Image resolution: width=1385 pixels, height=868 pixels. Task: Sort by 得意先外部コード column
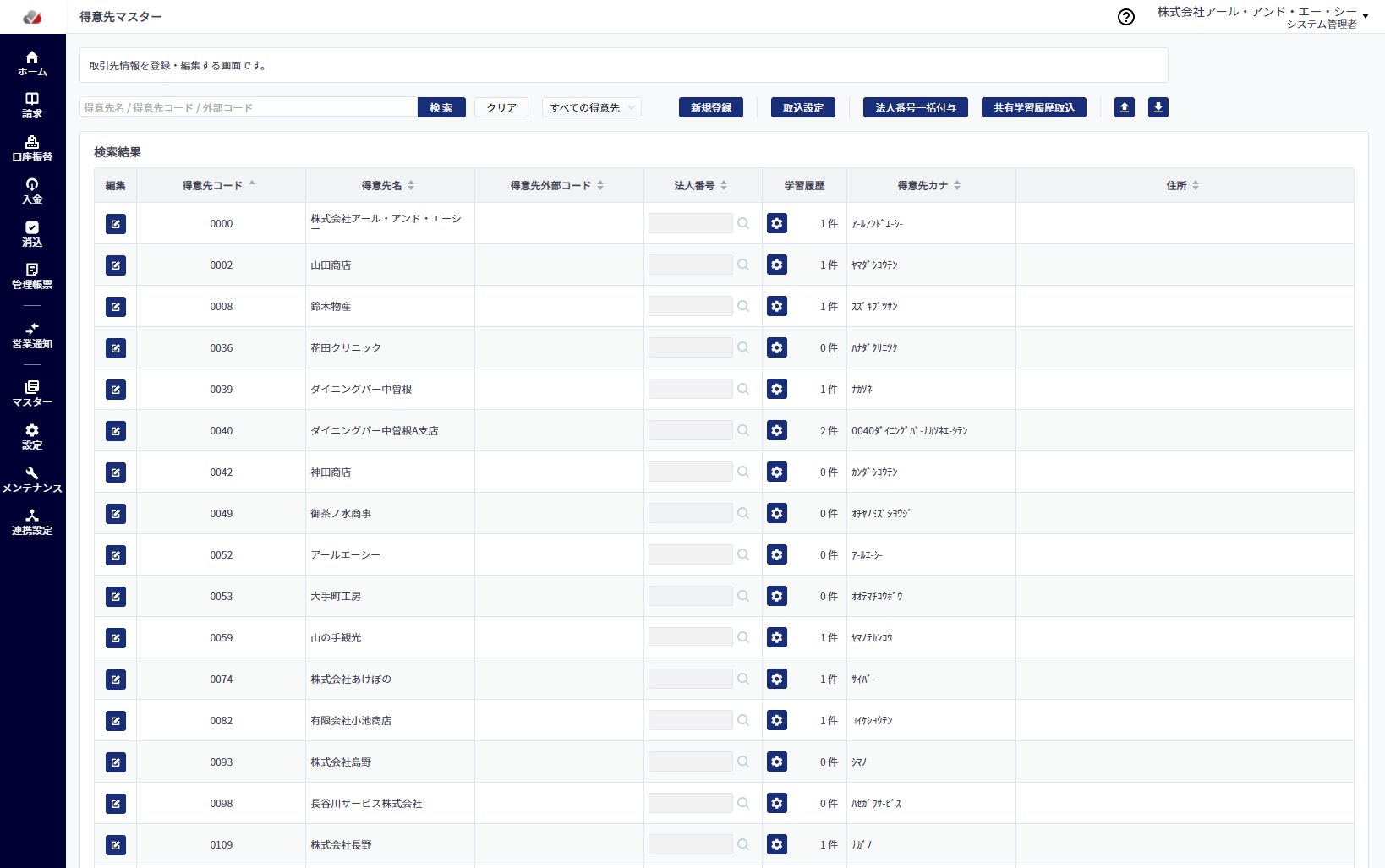[x=600, y=185]
